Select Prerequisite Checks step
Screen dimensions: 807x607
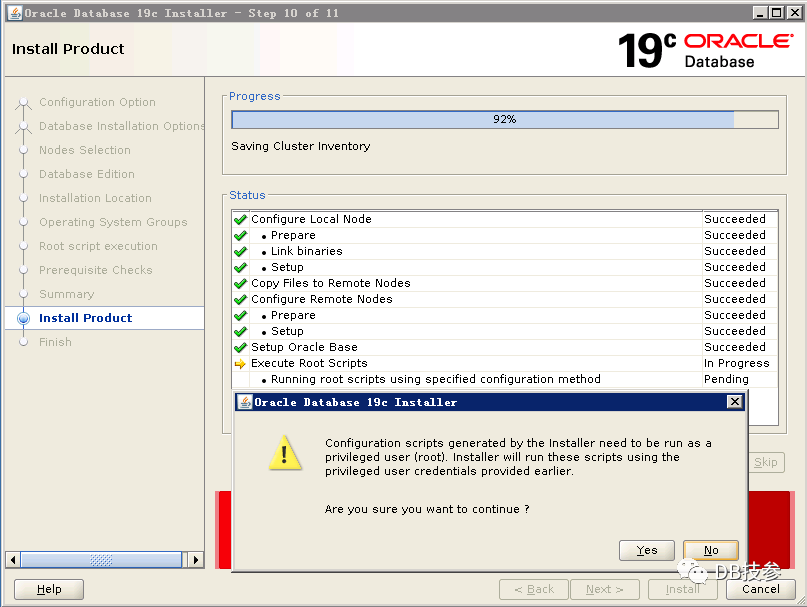pos(96,270)
